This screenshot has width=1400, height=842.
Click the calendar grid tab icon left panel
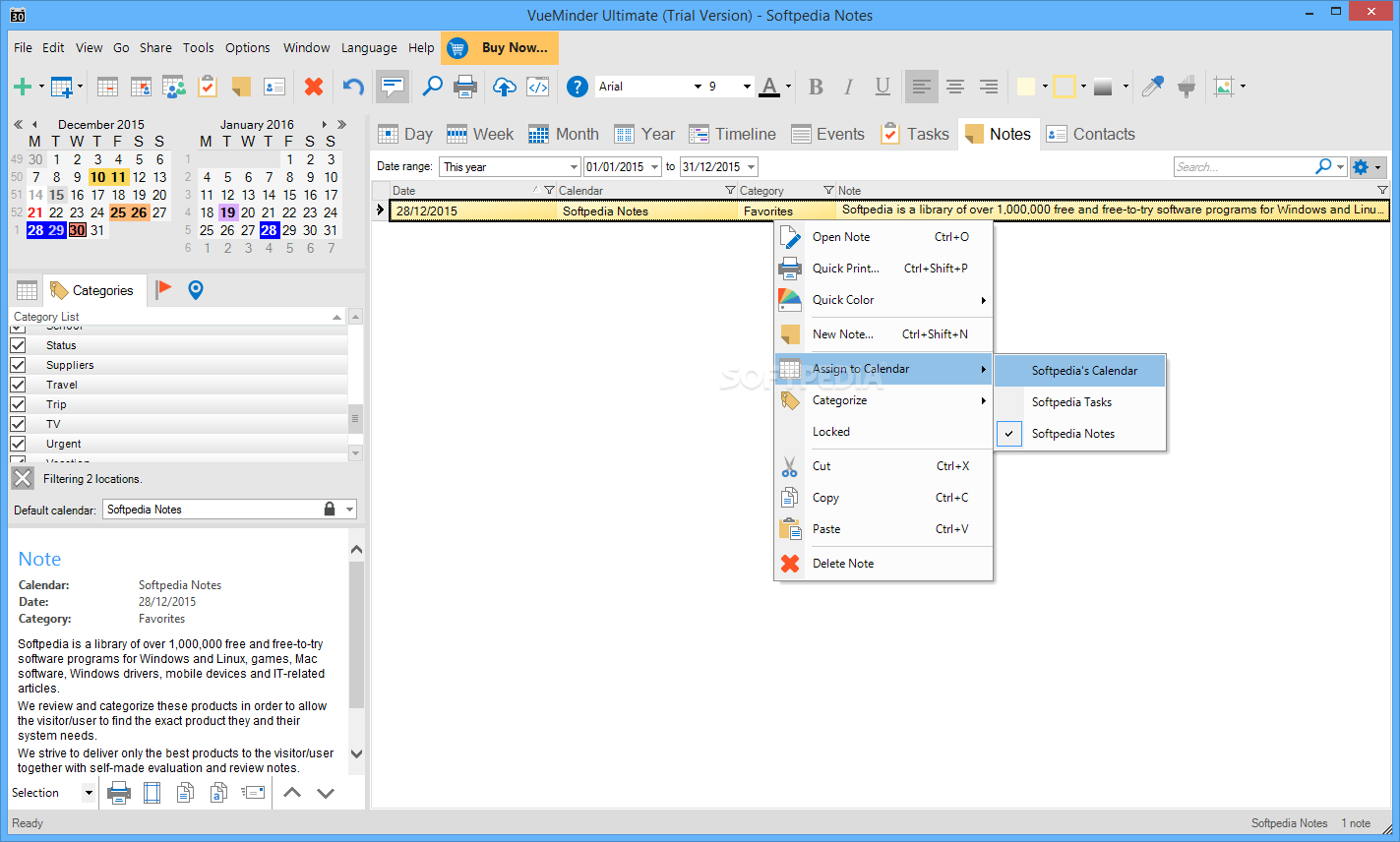click(27, 290)
